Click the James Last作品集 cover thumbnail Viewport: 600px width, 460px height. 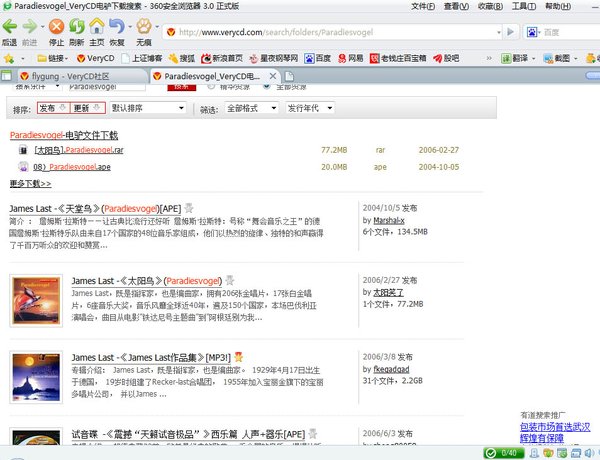[36, 377]
